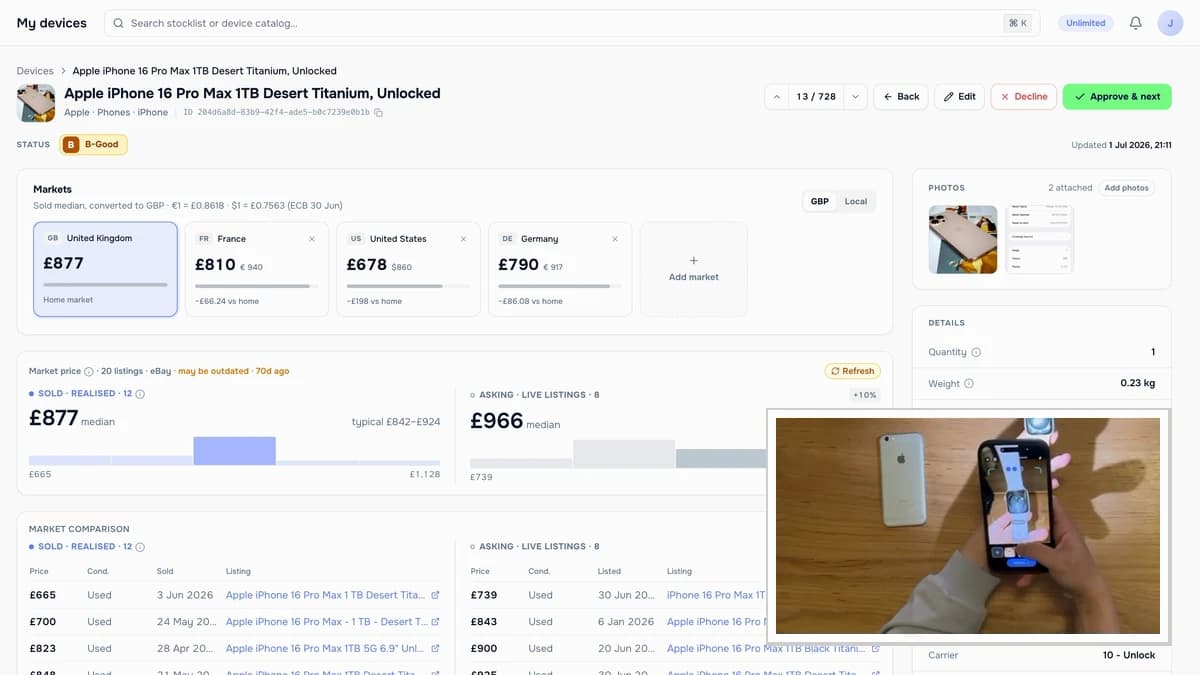Open external link for the £700 sold listing
Image resolution: width=1200 pixels, height=675 pixels.
pos(435,622)
